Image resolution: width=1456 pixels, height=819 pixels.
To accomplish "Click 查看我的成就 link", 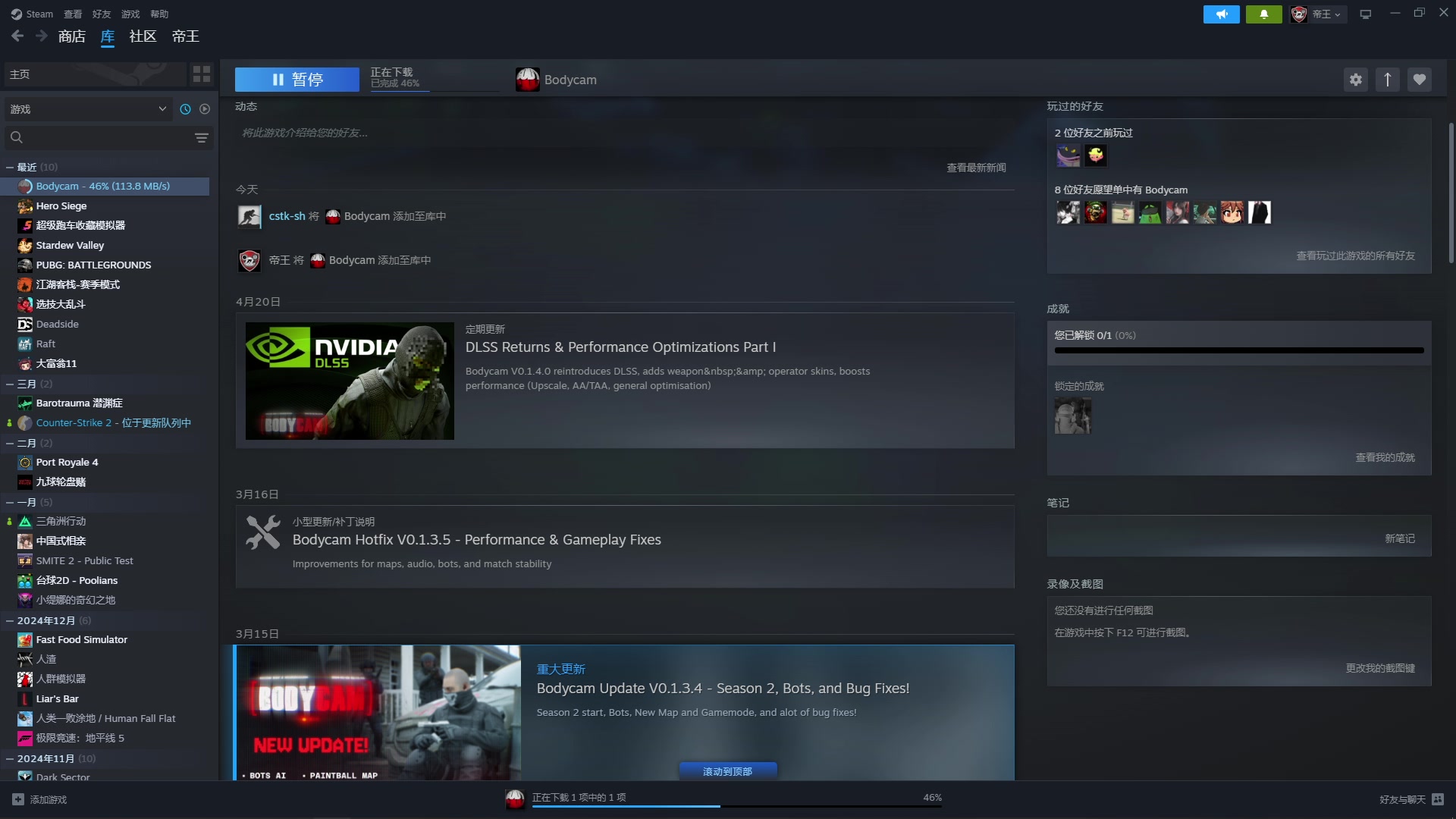I will click(x=1385, y=457).
